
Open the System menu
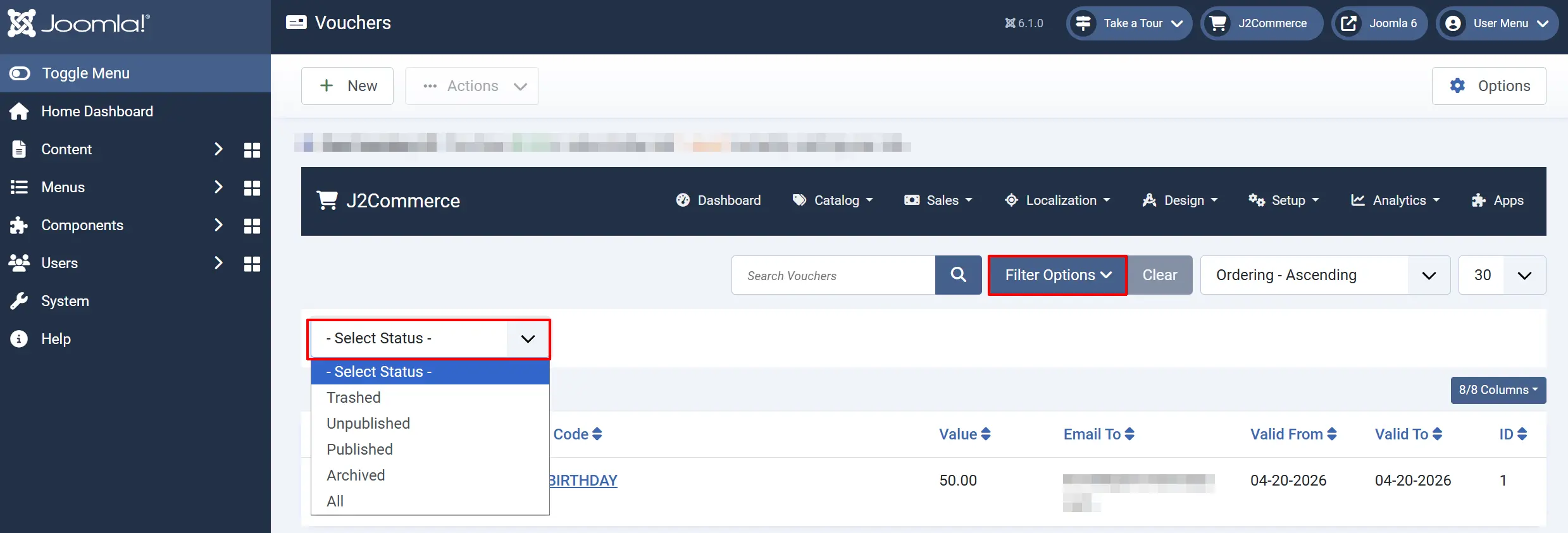tap(135, 301)
